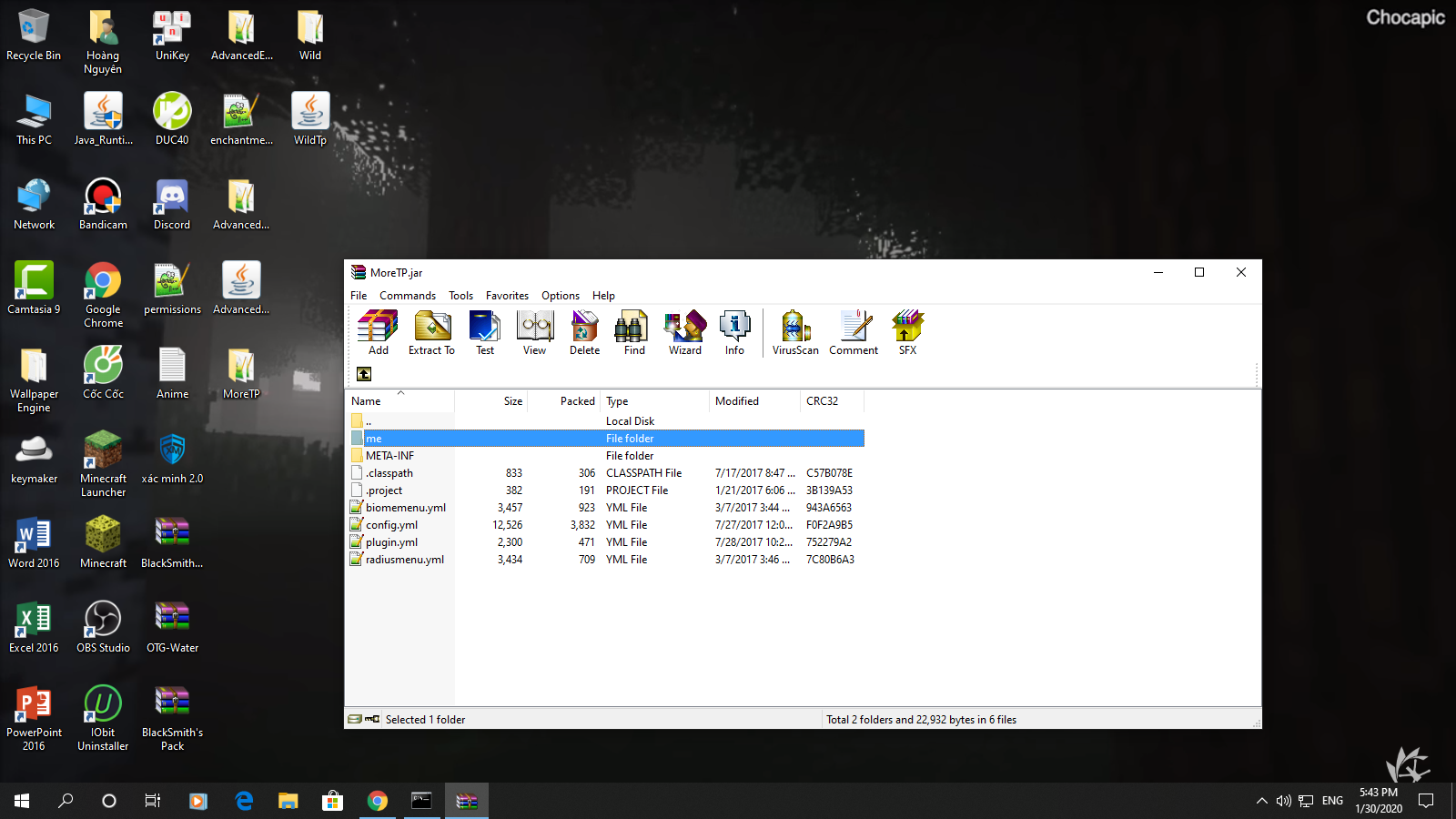The image size is (1456, 819).
Task: Select the META-INF folder
Action: [389, 456]
